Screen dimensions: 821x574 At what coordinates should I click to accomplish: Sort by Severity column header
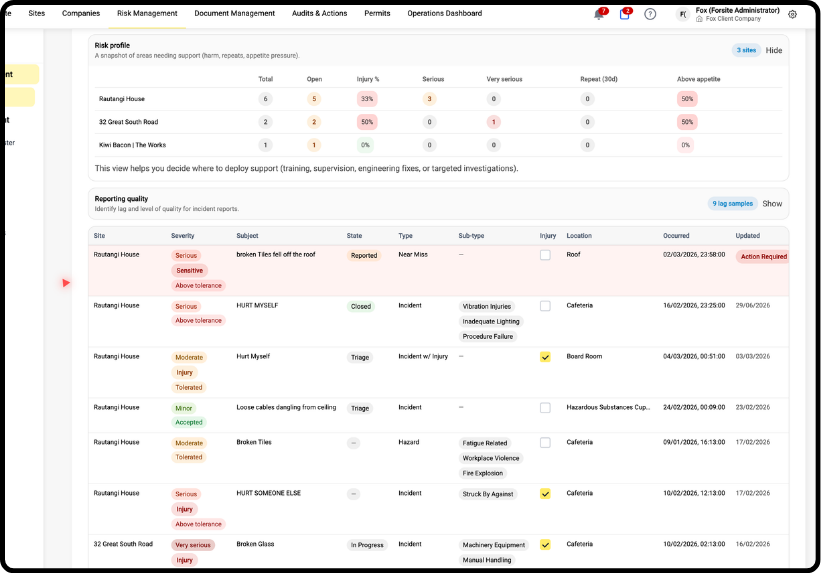click(x=182, y=236)
